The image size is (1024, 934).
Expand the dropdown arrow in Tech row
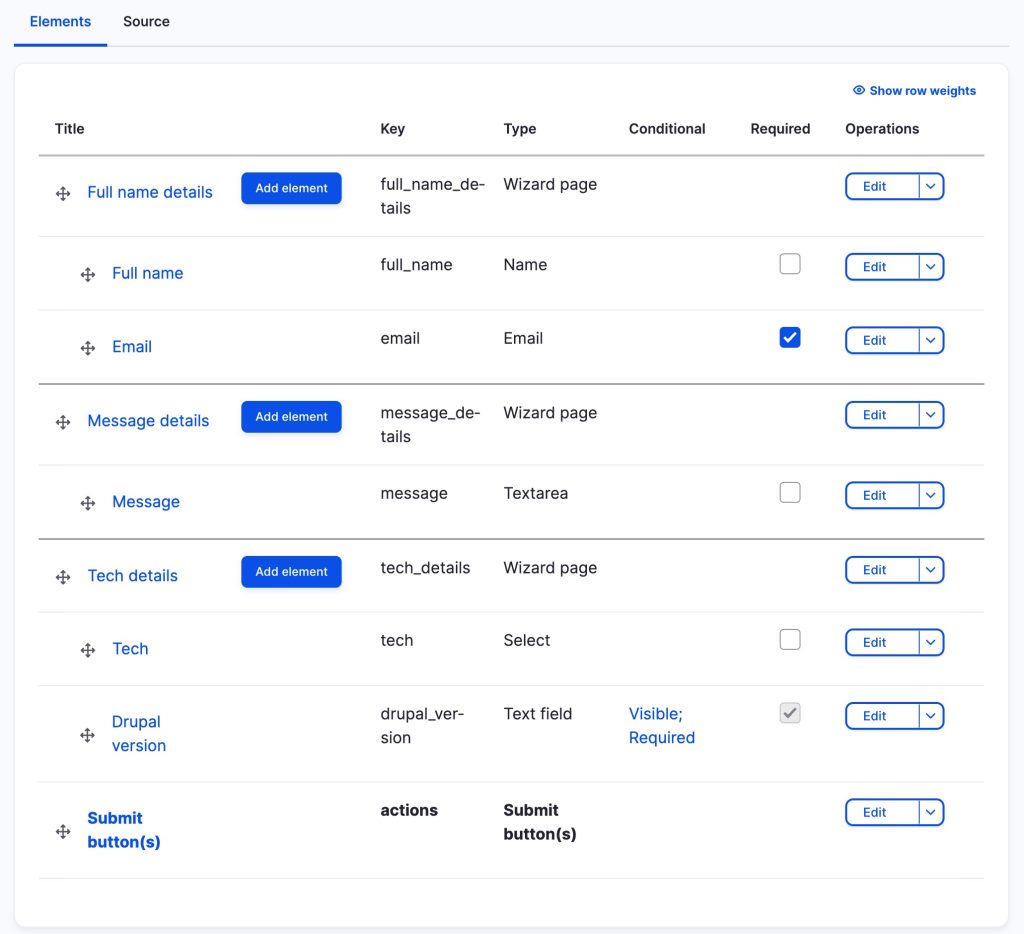931,642
